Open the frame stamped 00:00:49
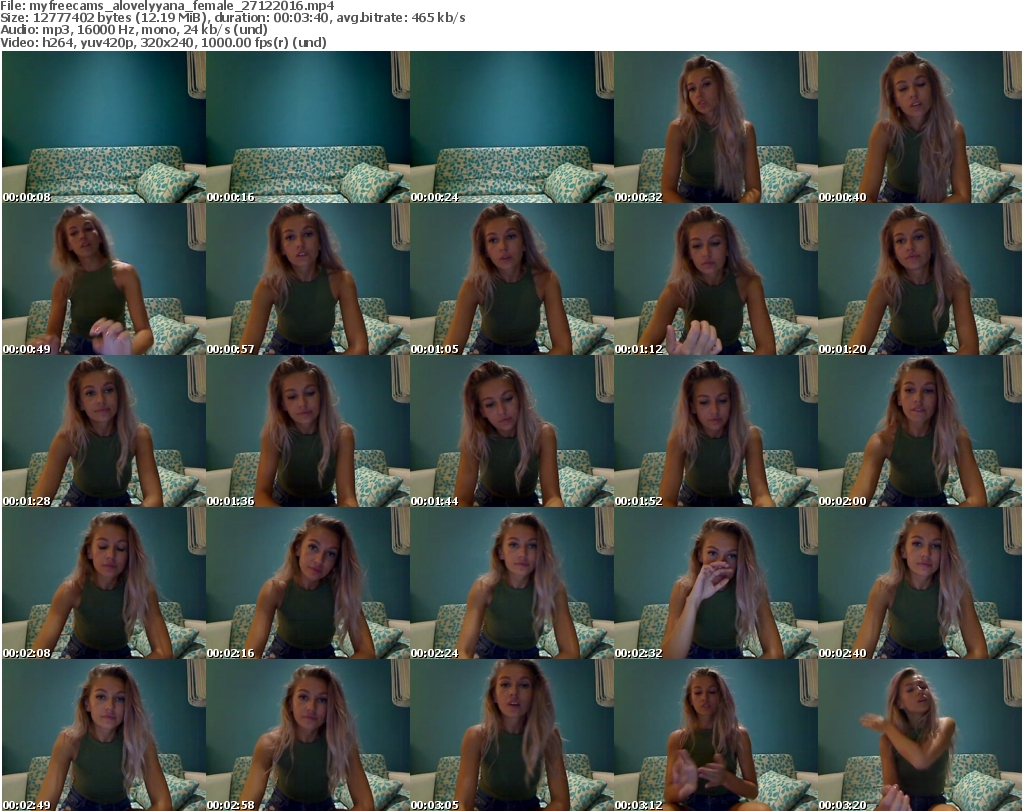This screenshot has height=811, width=1024. coord(104,279)
